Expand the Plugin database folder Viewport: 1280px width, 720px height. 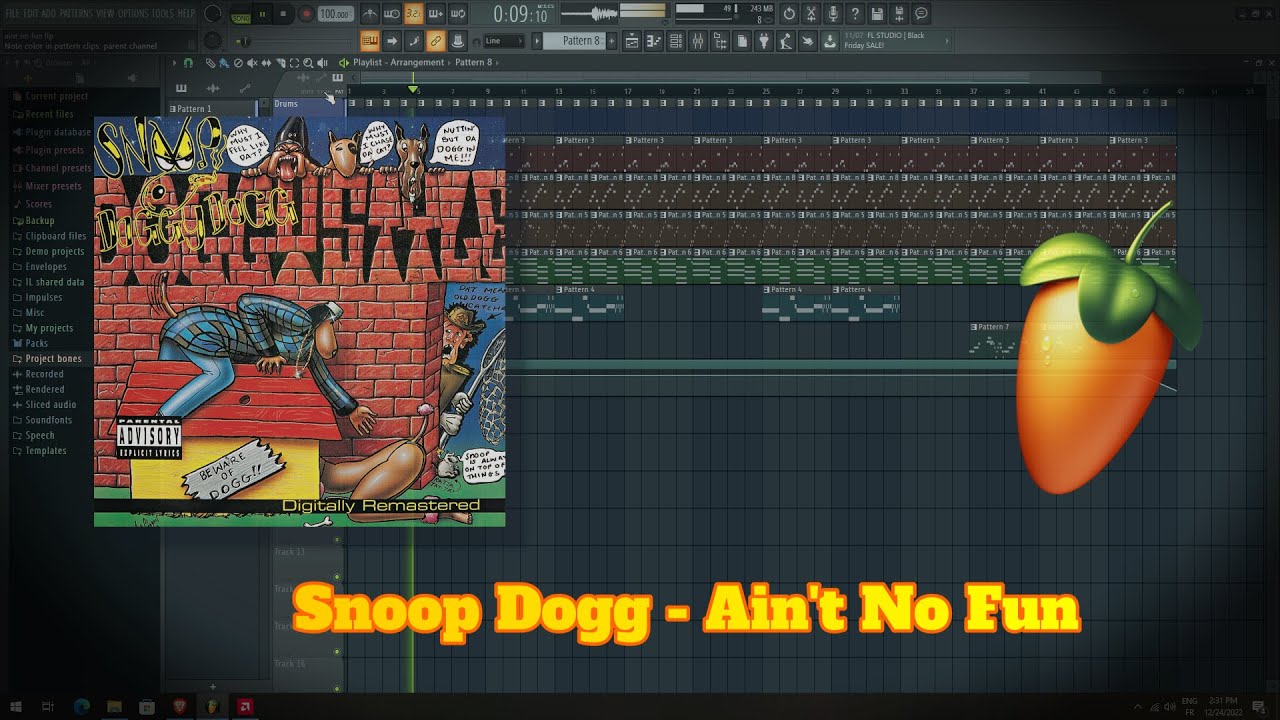click(51, 132)
